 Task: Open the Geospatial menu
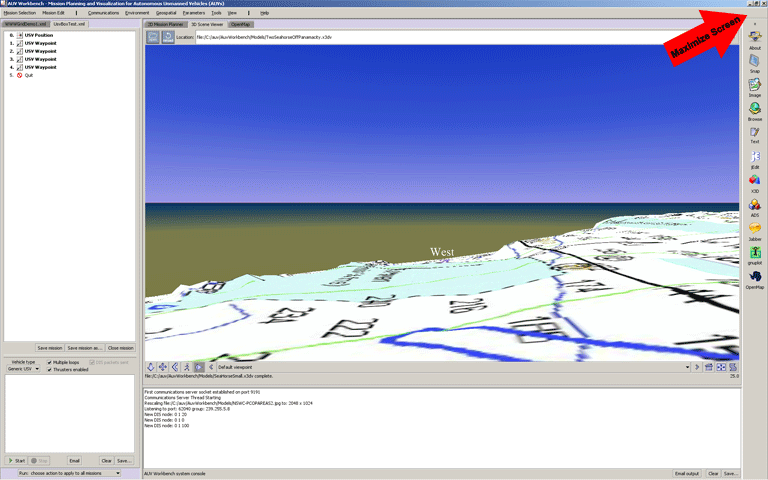tap(165, 12)
